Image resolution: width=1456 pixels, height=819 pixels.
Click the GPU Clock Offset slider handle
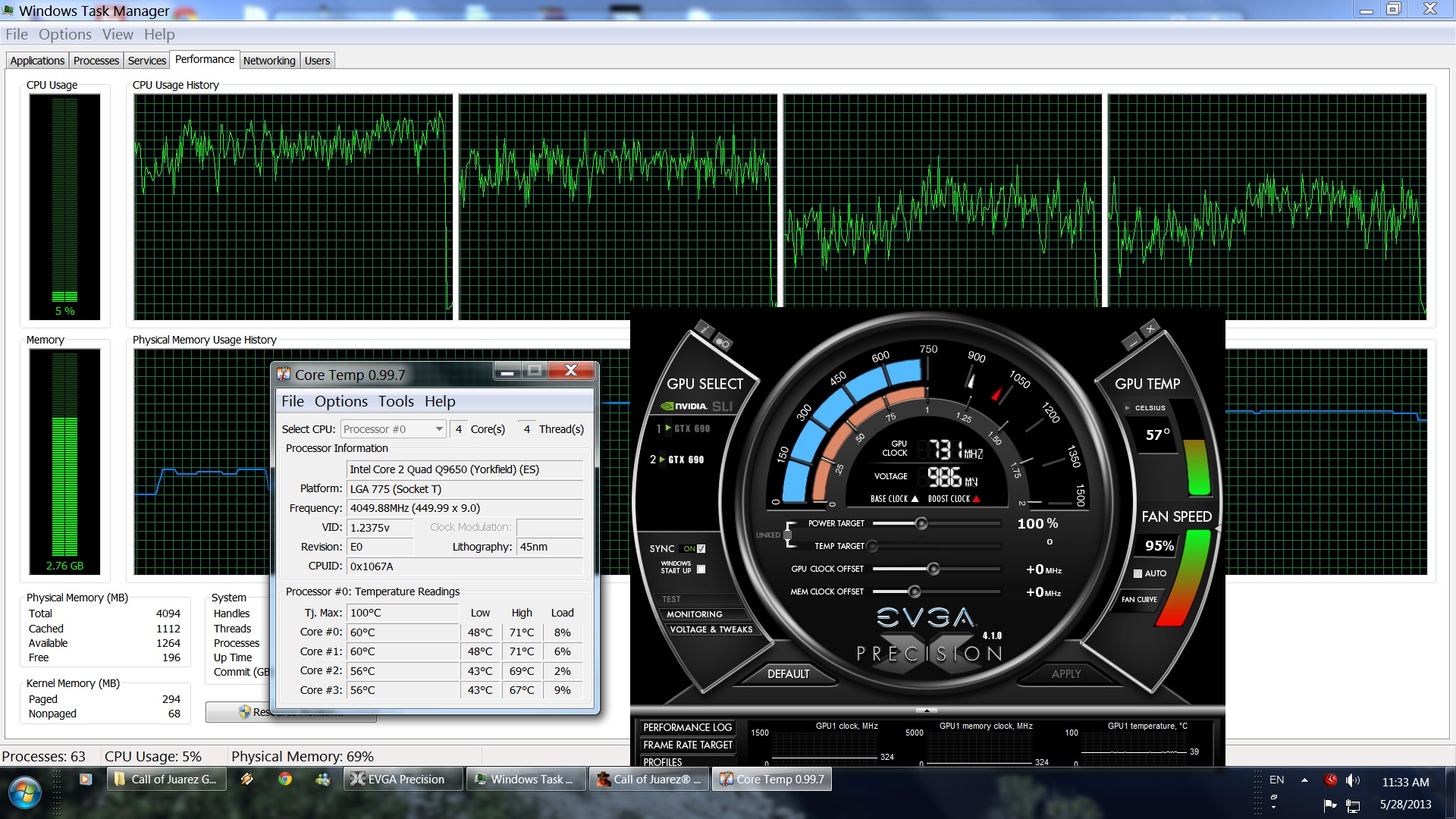pyautogui.click(x=934, y=569)
